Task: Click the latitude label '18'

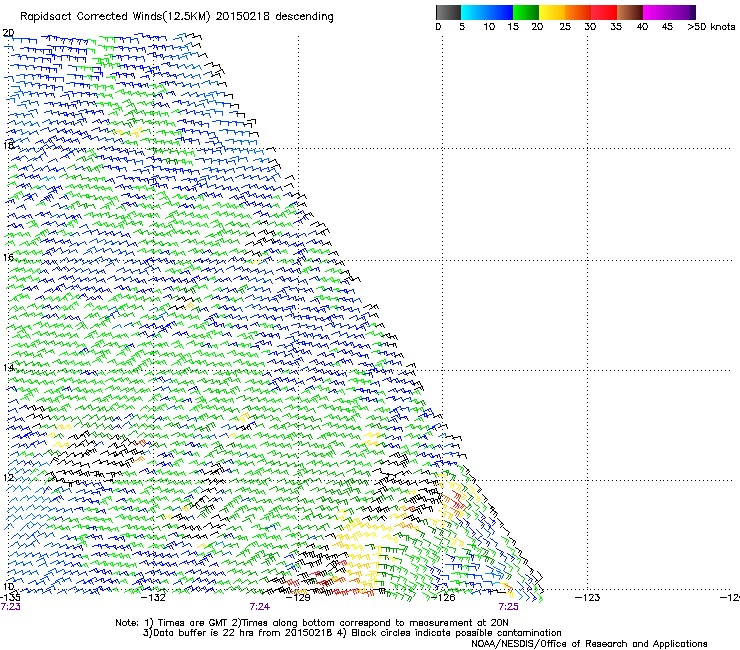Action: (x=8, y=145)
